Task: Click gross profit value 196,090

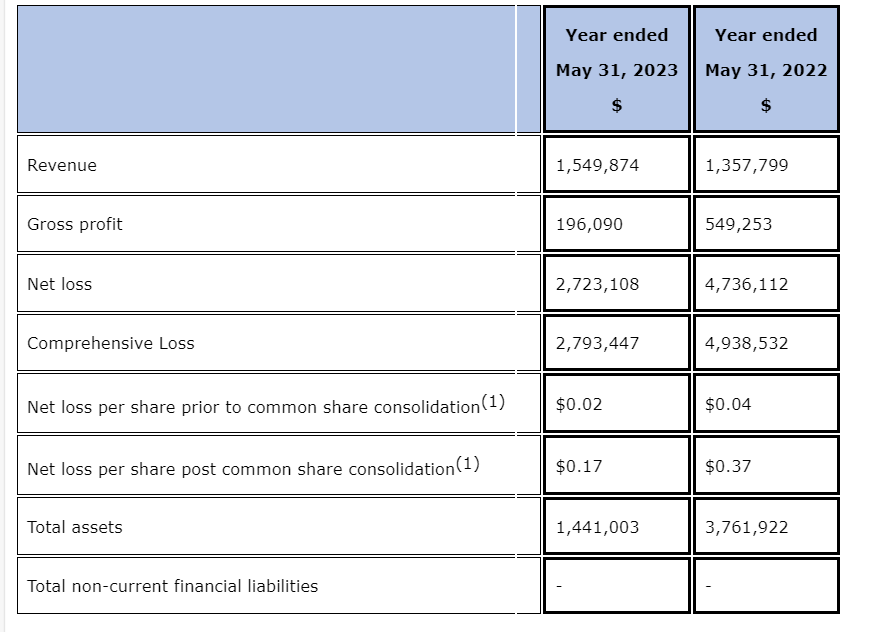Action: pos(589,224)
